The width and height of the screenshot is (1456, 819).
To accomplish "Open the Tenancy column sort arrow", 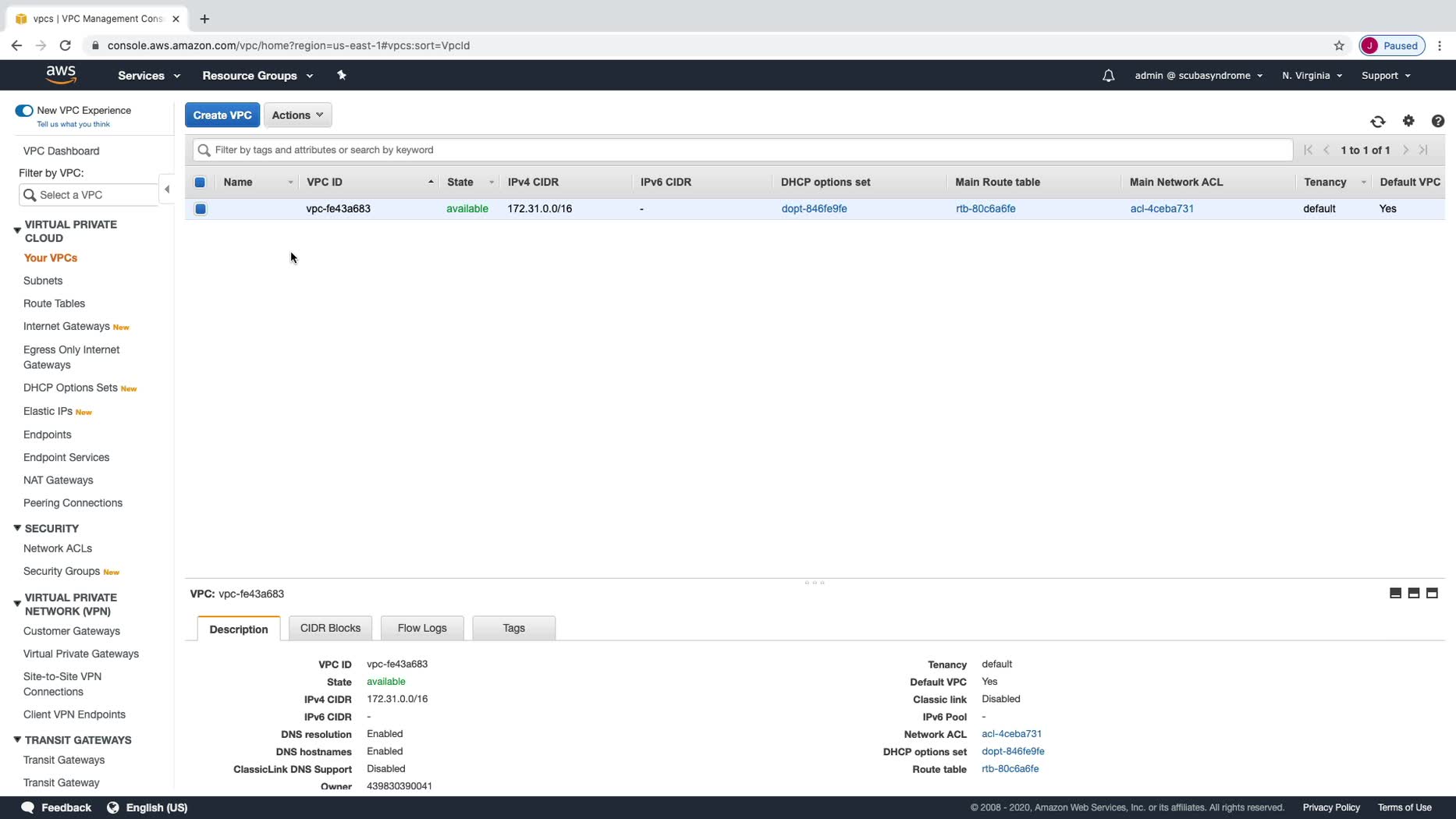I will [x=1363, y=183].
